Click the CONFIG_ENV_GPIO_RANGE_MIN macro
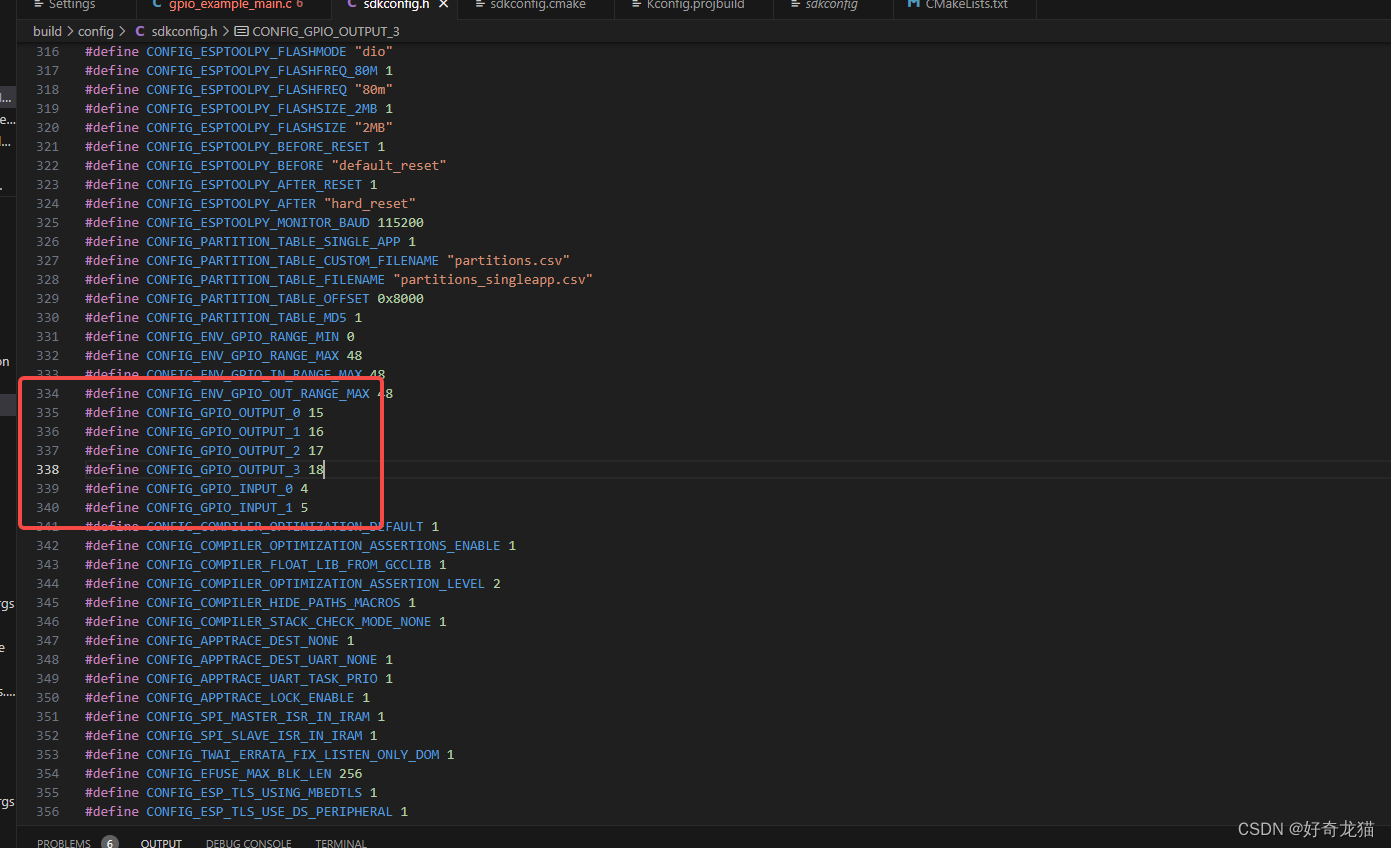 (x=242, y=336)
